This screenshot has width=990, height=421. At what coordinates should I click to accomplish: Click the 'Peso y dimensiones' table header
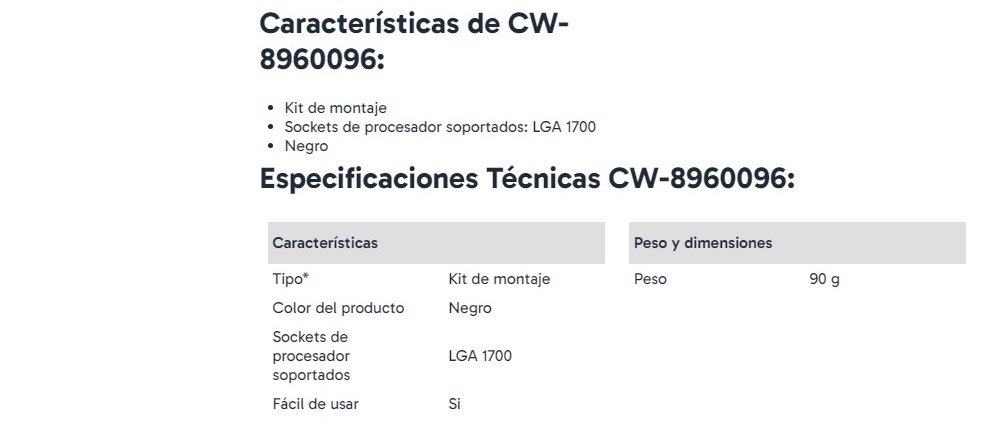[702, 243]
